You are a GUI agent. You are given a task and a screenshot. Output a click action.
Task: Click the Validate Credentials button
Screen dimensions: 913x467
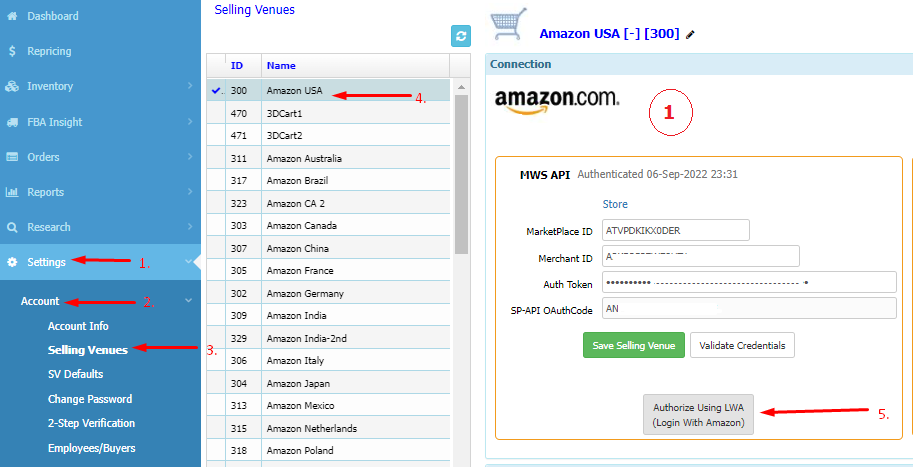pyautogui.click(x=741, y=345)
